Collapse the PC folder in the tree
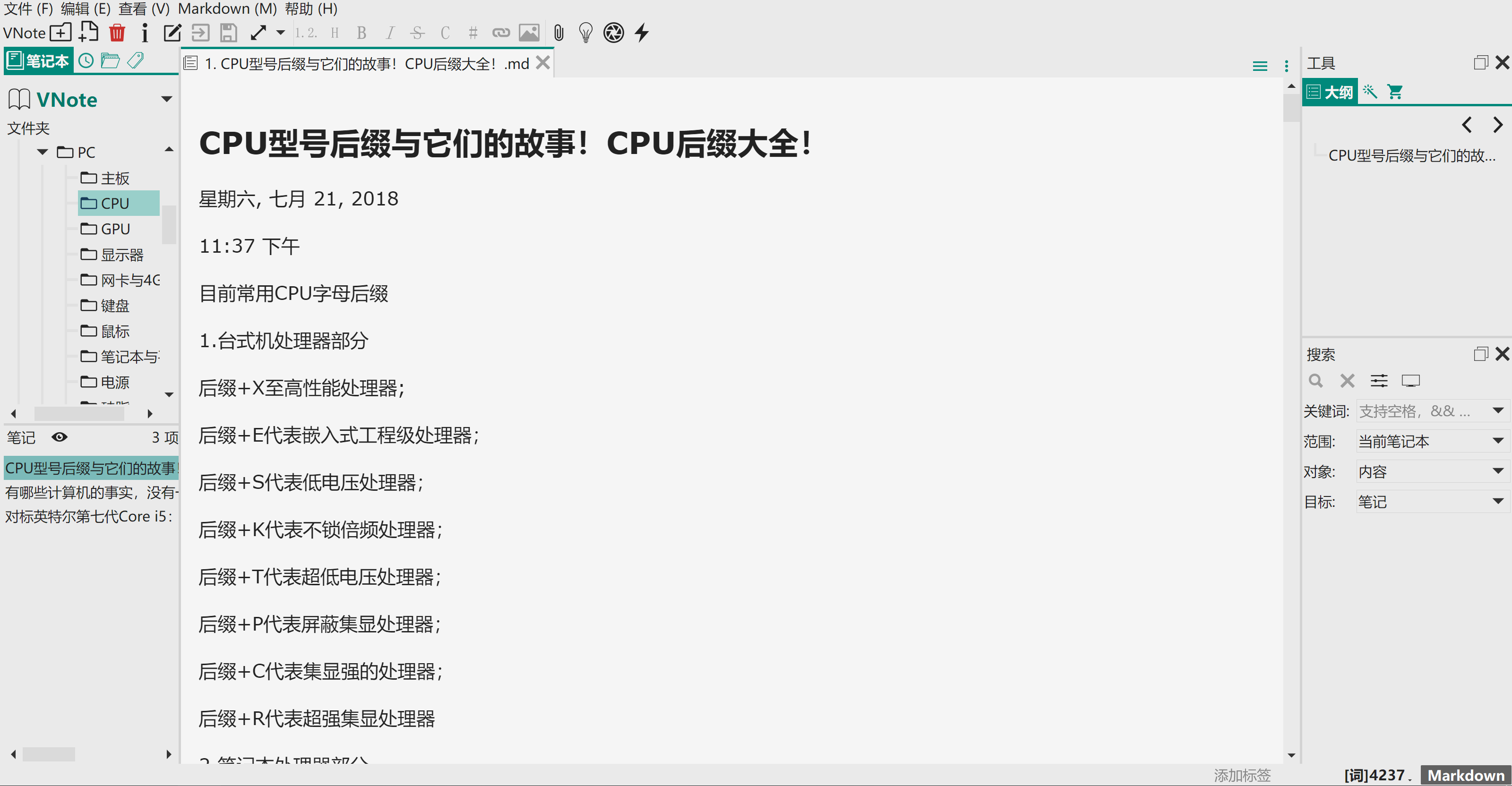1512x786 pixels. tap(42, 152)
